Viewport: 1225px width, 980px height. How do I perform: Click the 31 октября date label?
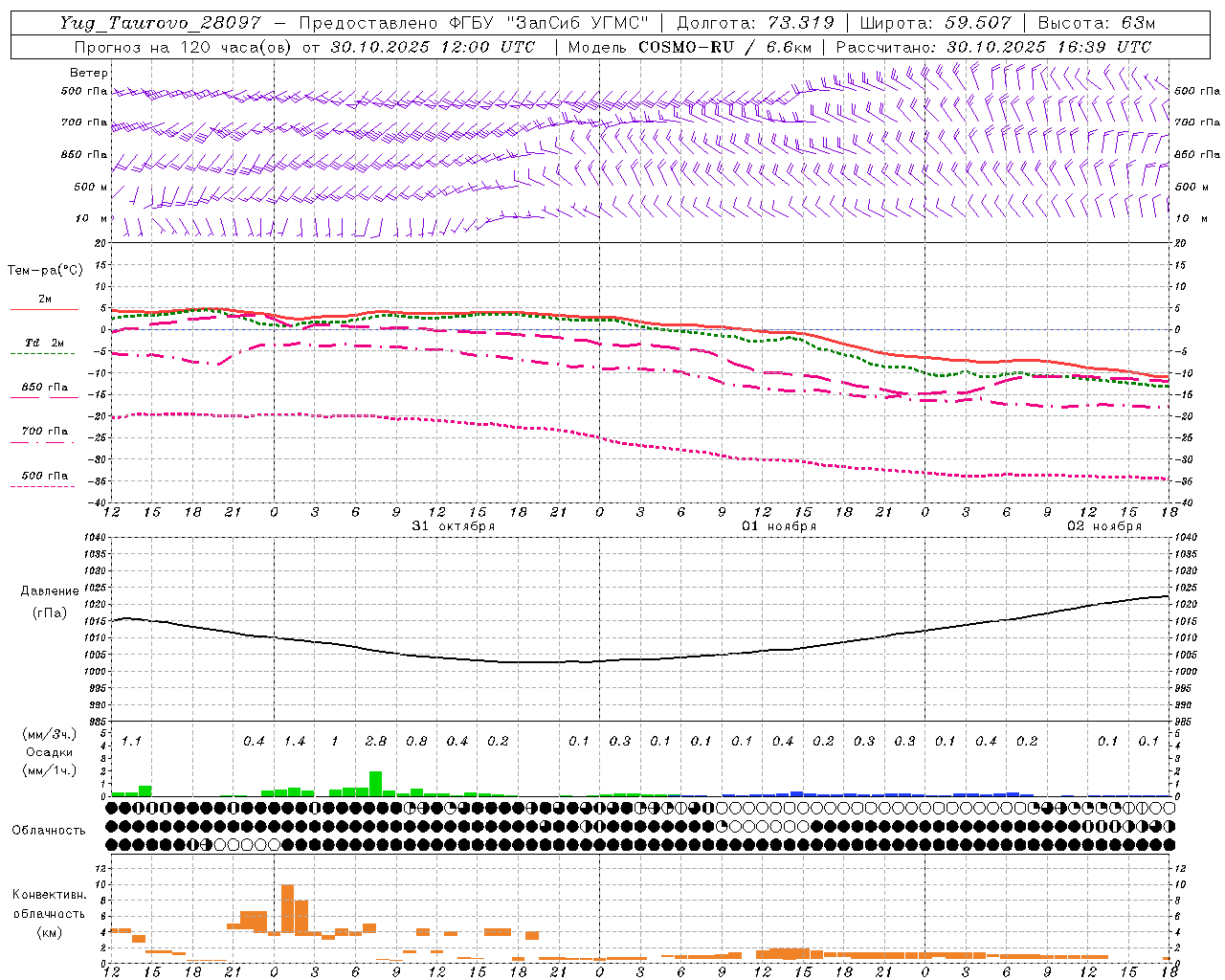click(x=454, y=526)
